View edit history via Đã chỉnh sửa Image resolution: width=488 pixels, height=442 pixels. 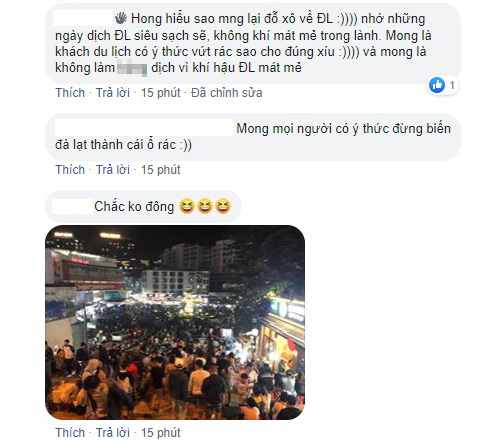point(226,93)
